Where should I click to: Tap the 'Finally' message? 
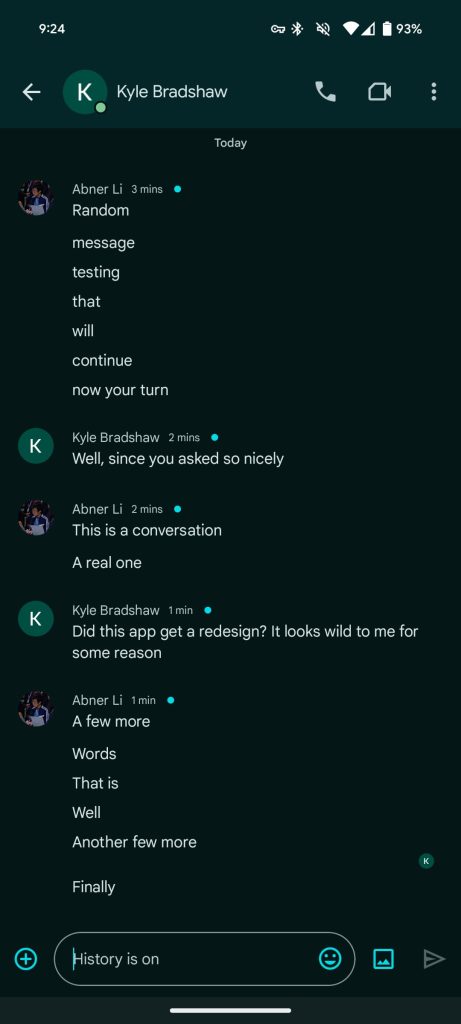coord(93,887)
